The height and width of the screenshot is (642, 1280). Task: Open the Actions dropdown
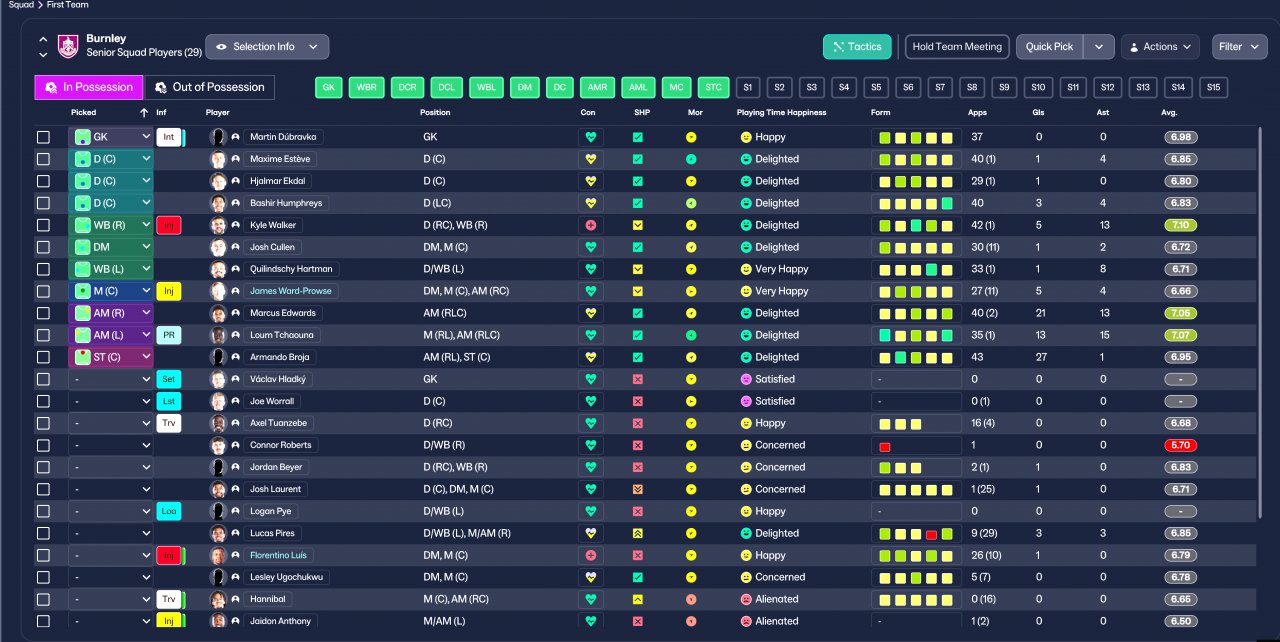(x=1160, y=47)
